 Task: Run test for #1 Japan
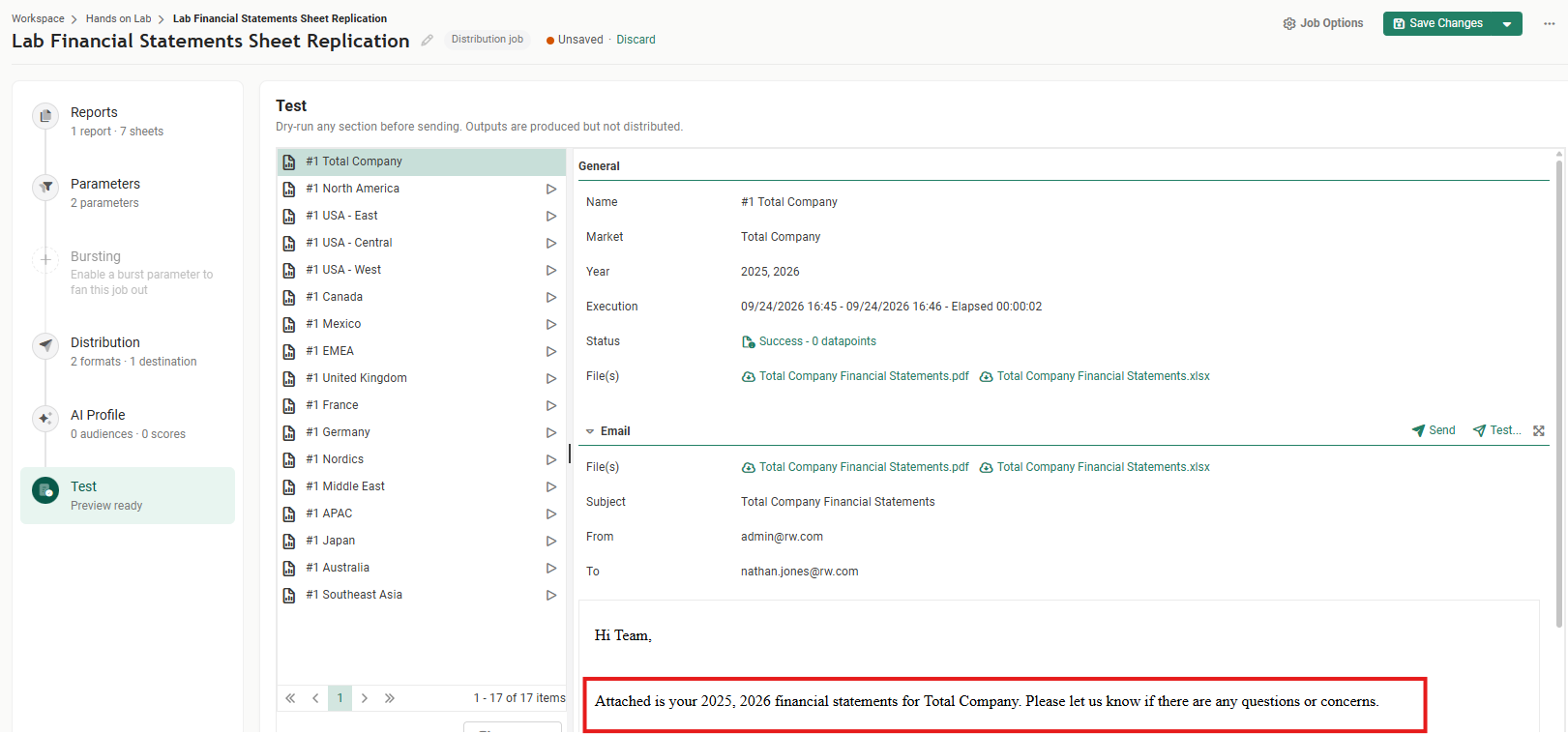click(551, 541)
